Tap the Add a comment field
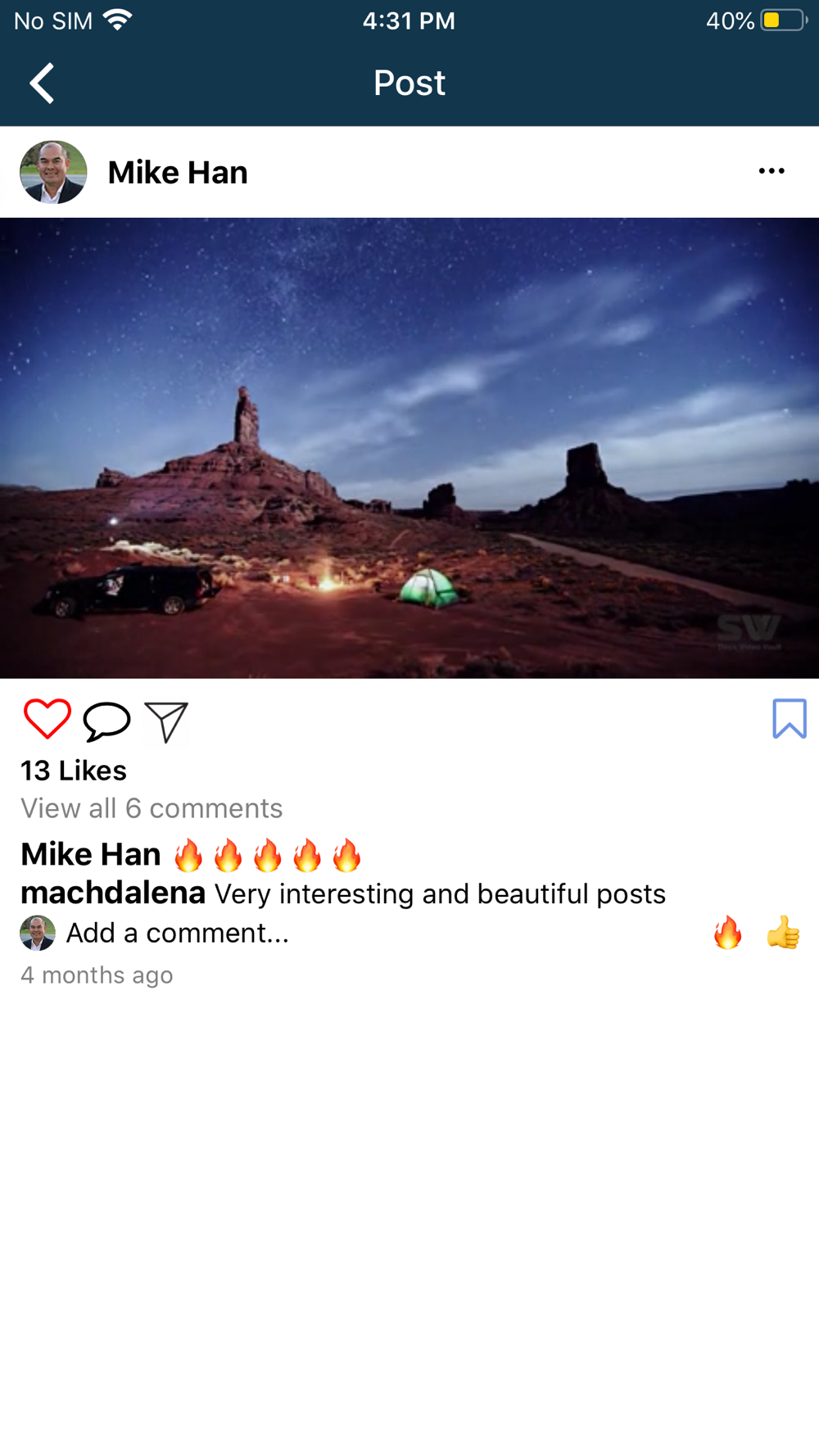Image resolution: width=819 pixels, height=1456 pixels. pyautogui.click(x=178, y=933)
